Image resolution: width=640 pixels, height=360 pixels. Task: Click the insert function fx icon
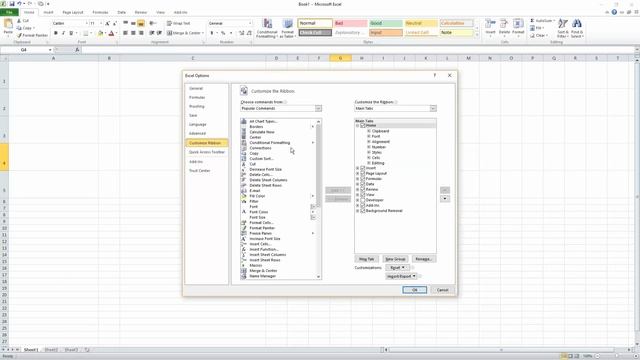point(77,50)
